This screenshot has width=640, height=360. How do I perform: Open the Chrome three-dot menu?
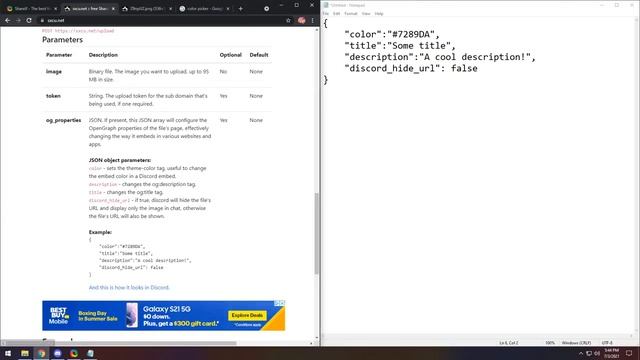tap(313, 20)
